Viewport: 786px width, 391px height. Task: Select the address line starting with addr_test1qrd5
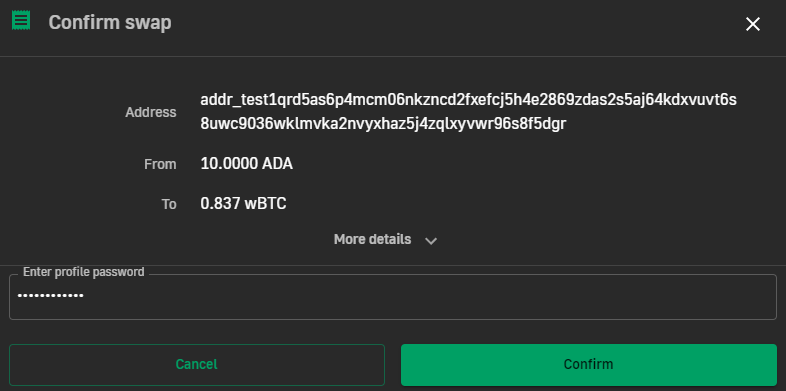(x=469, y=100)
